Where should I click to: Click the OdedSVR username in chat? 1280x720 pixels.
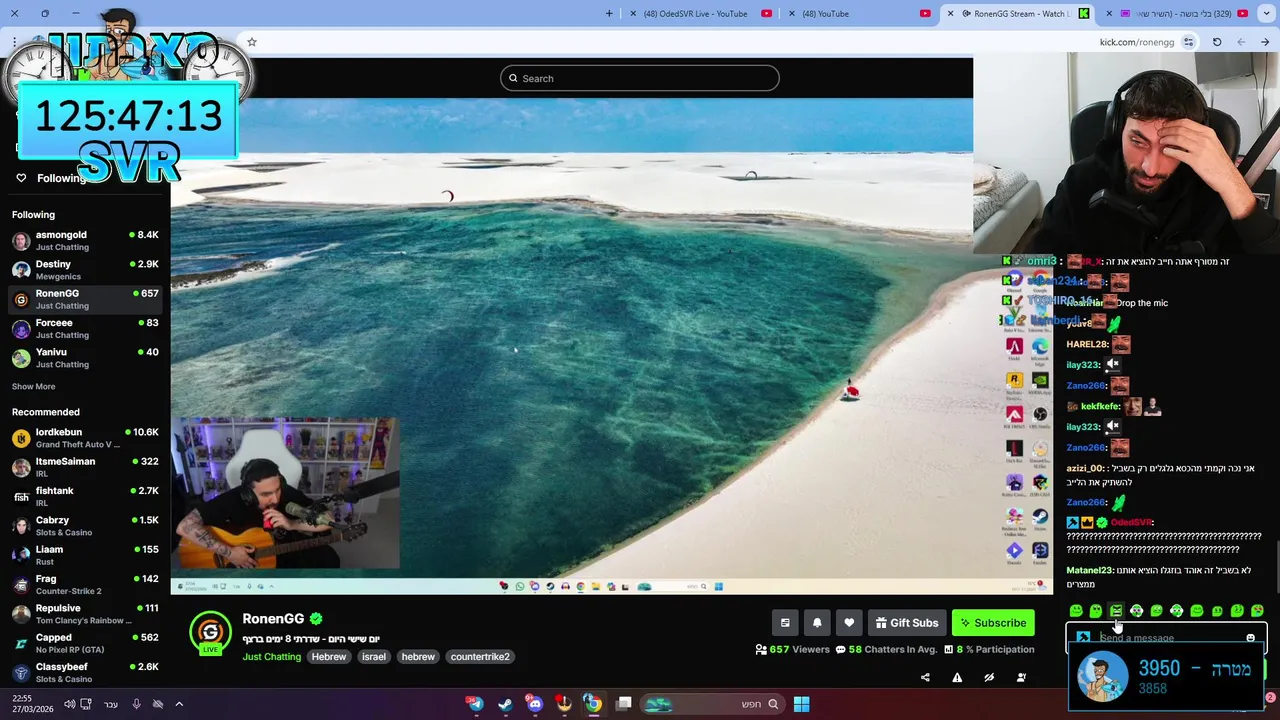pyautogui.click(x=1132, y=522)
